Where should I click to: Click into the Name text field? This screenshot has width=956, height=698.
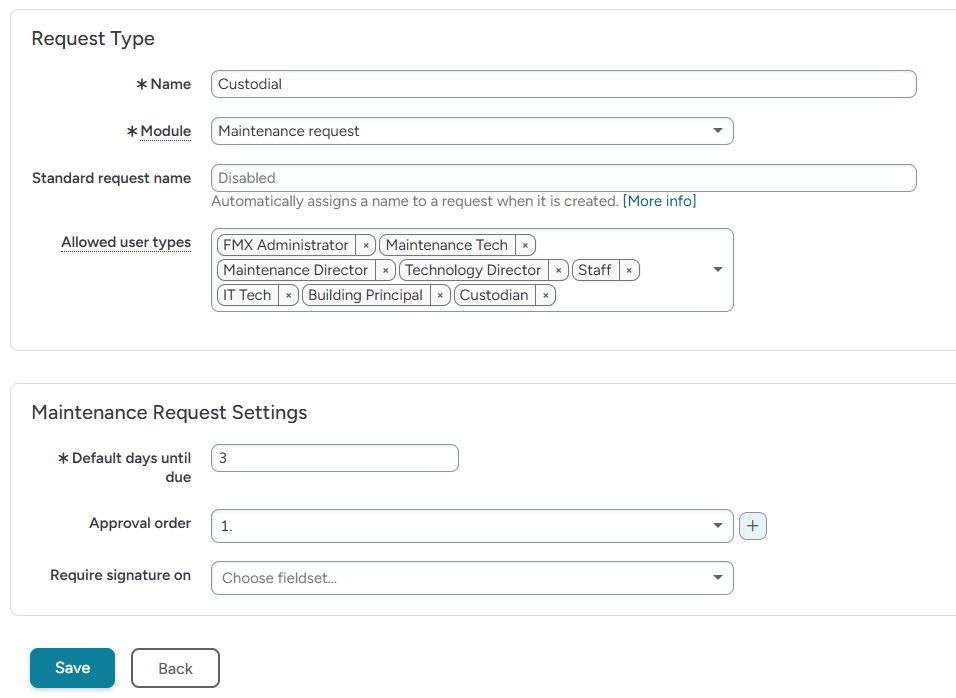coord(563,84)
